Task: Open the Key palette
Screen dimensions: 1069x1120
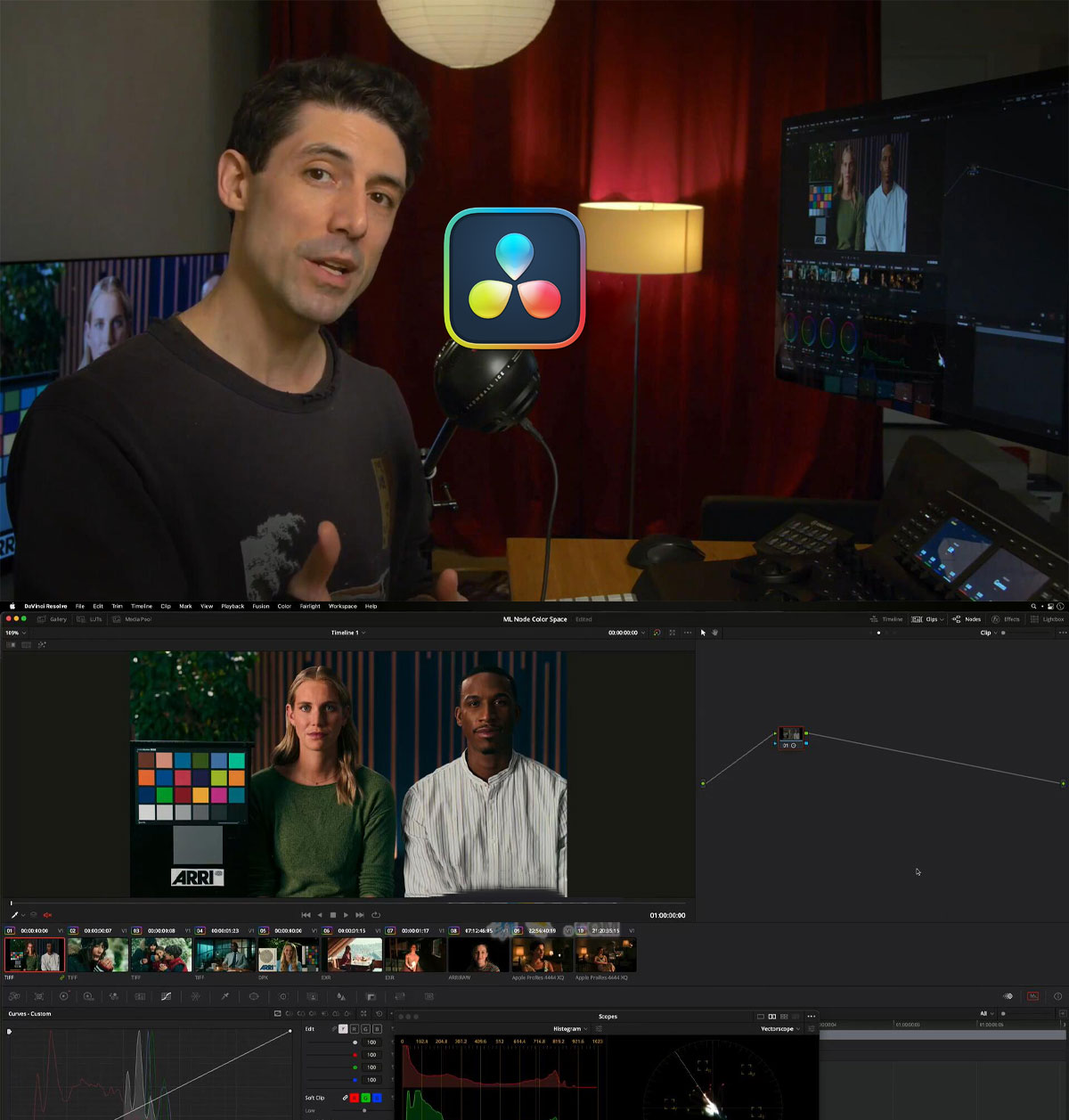Action: tap(371, 996)
